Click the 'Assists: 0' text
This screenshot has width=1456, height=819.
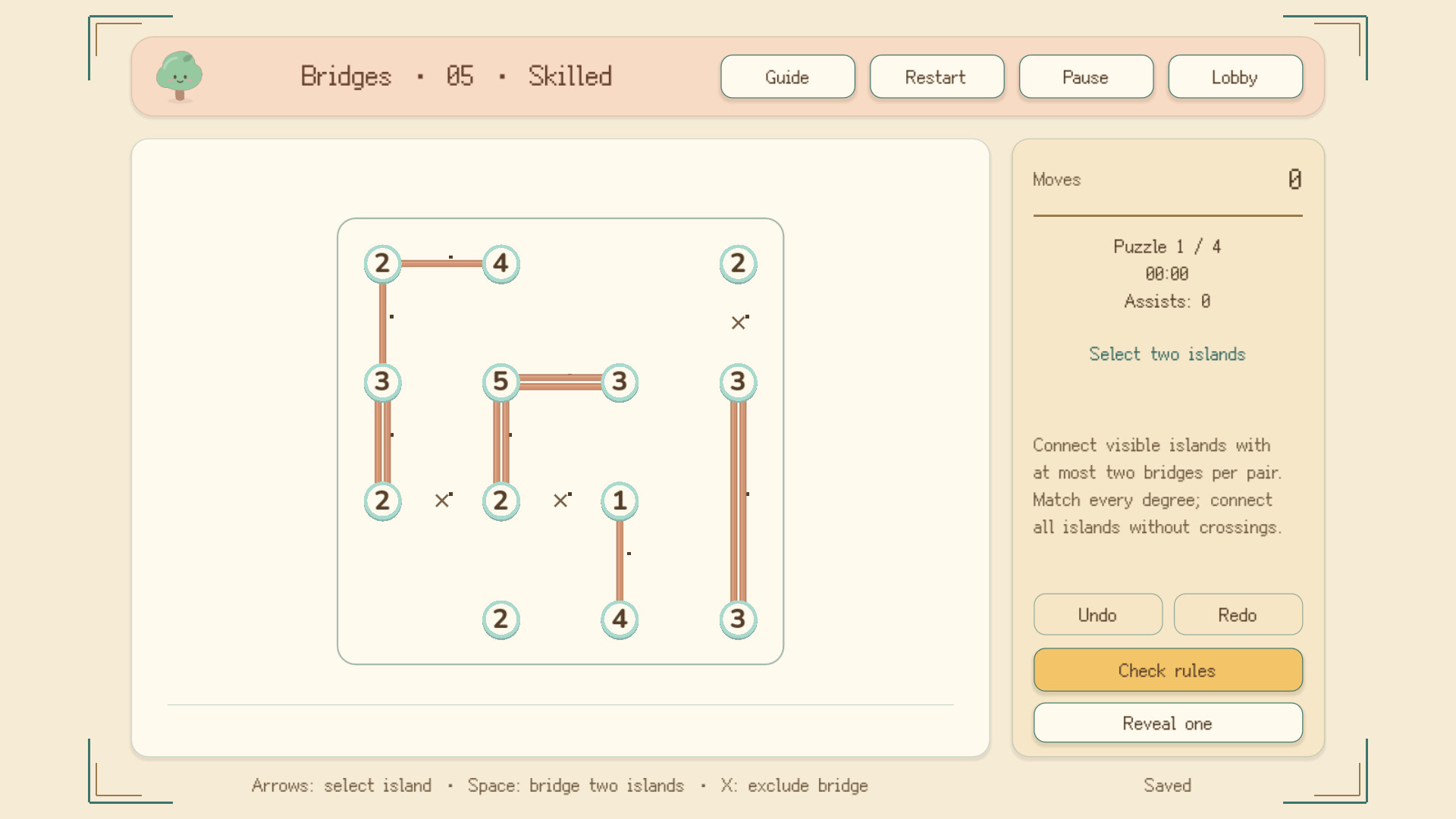tap(1167, 301)
